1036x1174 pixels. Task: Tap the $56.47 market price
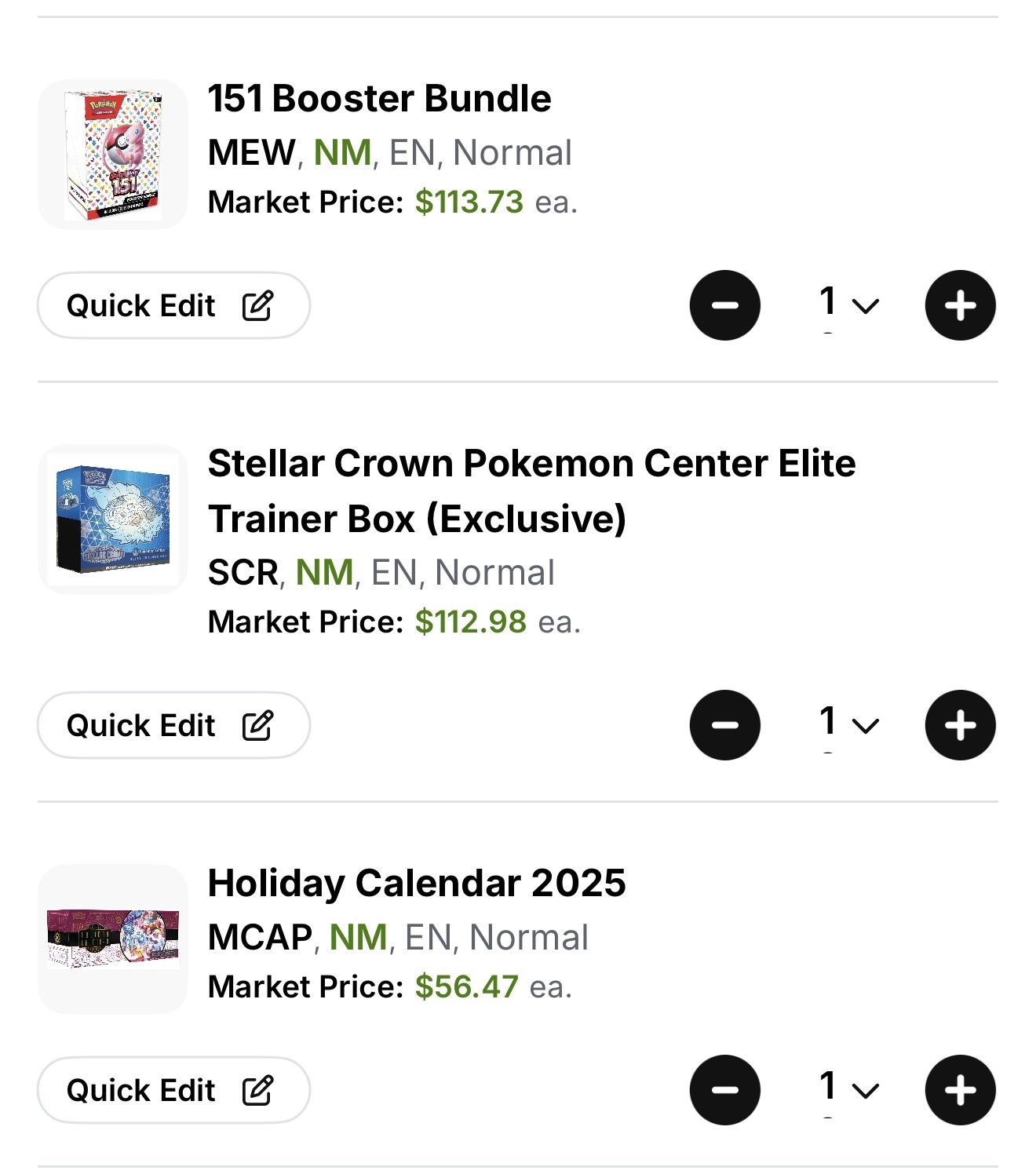[466, 987]
